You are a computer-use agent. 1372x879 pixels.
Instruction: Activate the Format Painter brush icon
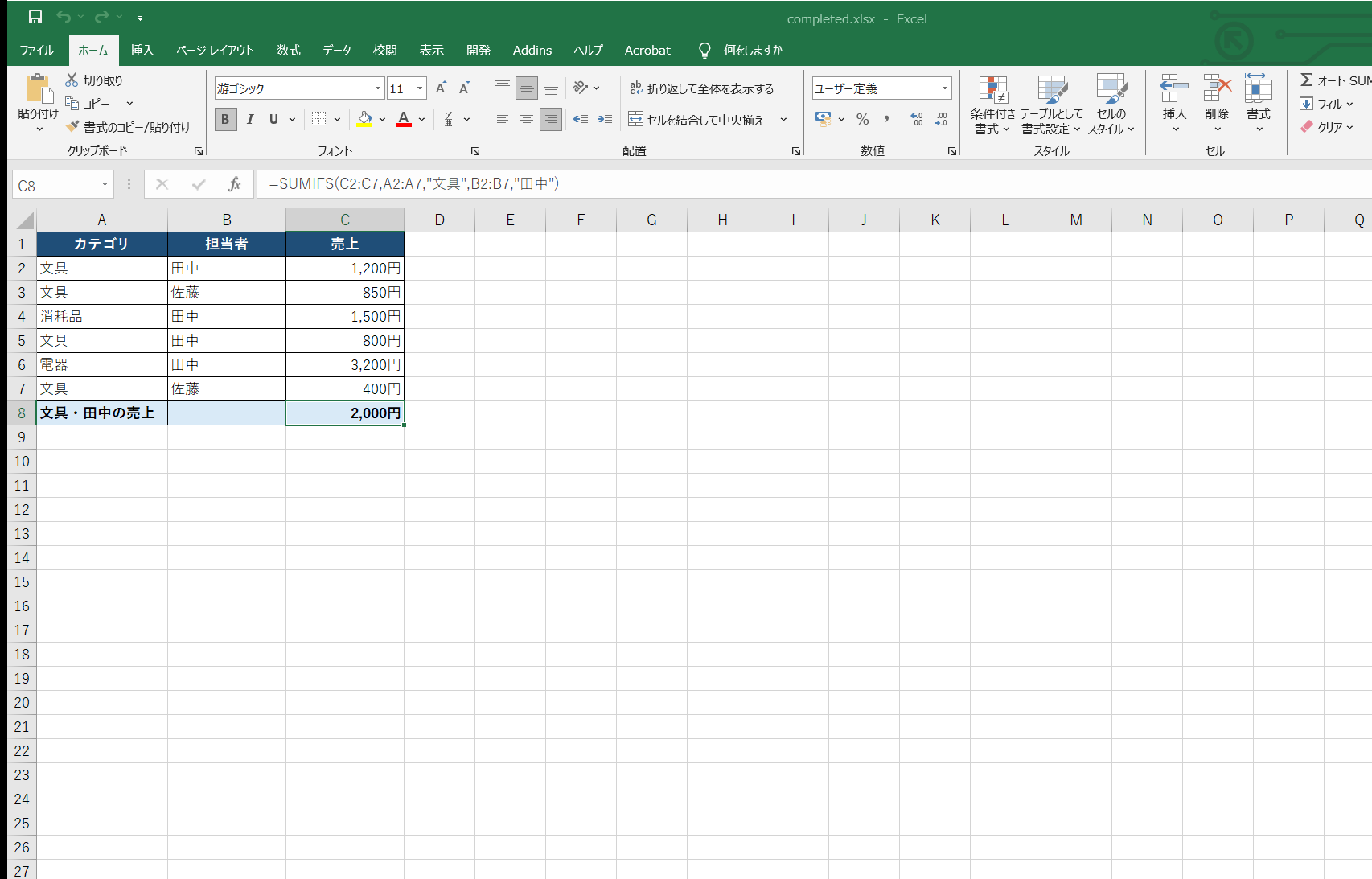click(x=72, y=126)
